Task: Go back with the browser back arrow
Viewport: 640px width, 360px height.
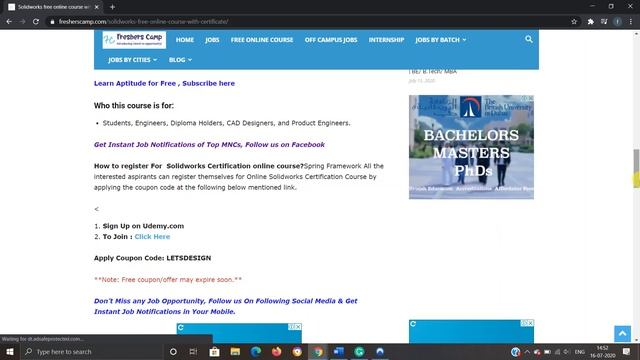Action: [x=9, y=22]
